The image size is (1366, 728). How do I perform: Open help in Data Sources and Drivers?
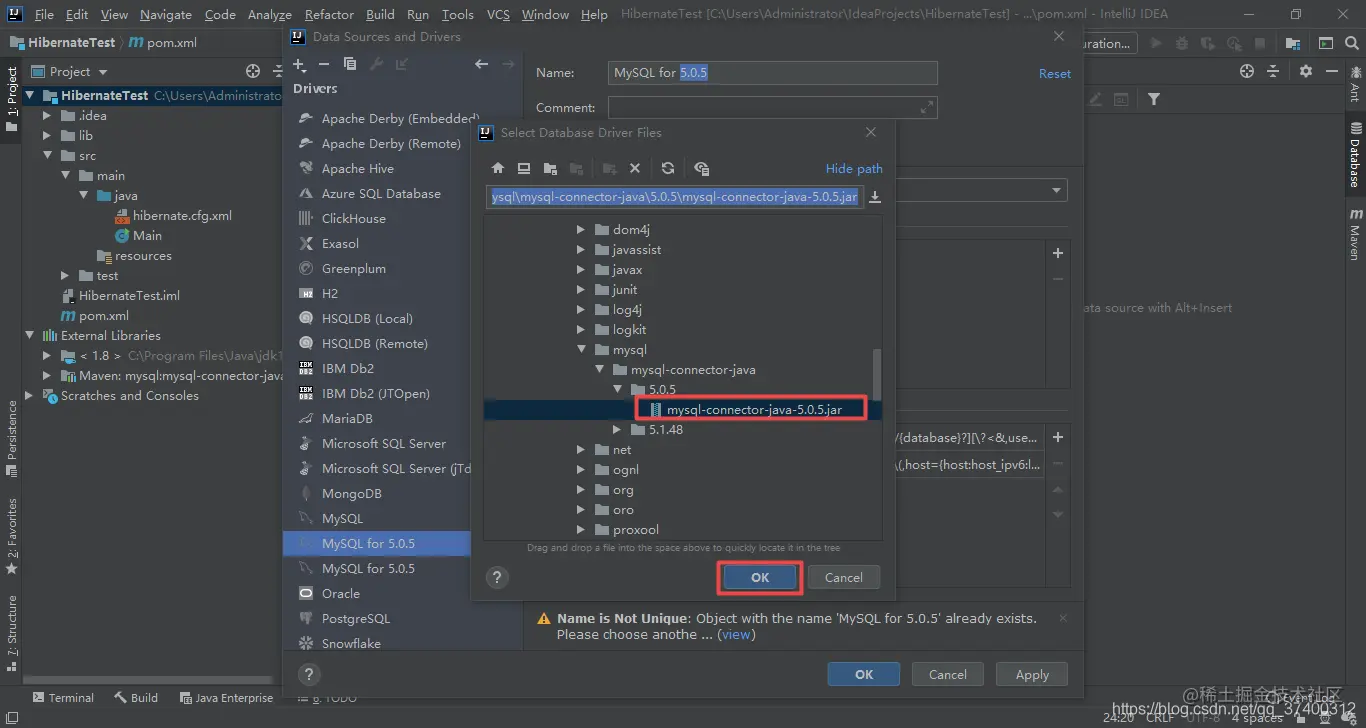(309, 674)
